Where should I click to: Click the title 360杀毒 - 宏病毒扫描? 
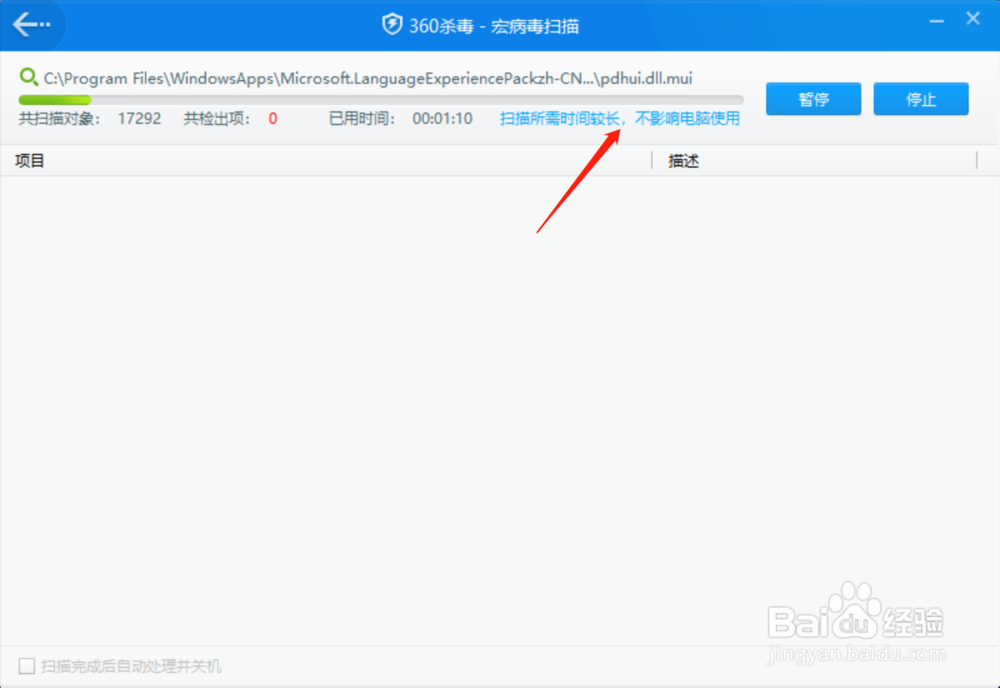tap(494, 26)
